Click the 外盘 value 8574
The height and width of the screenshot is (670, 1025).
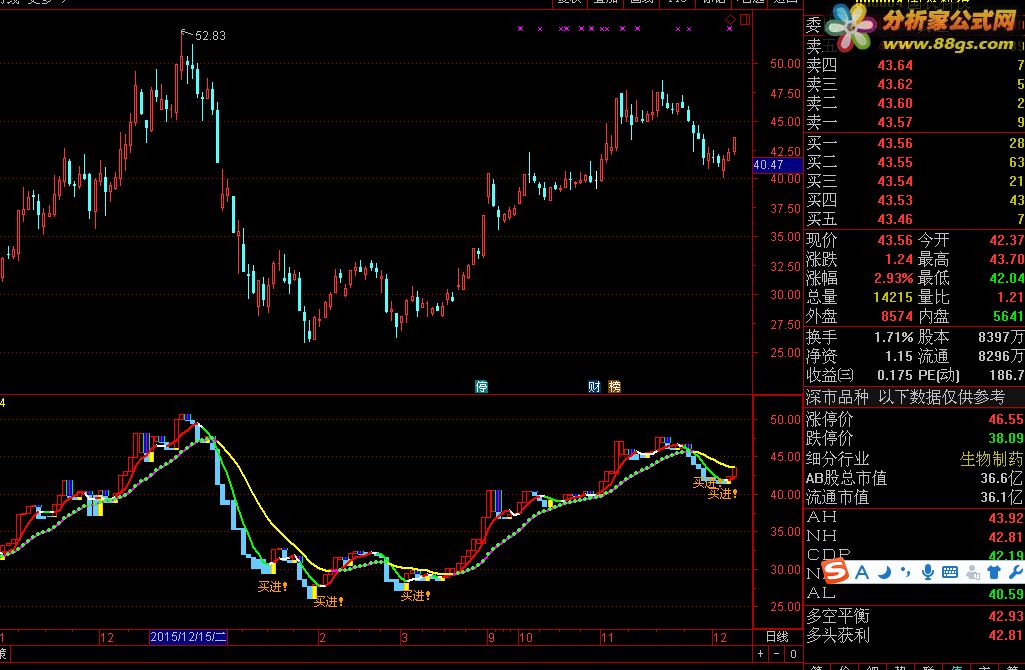tap(896, 316)
